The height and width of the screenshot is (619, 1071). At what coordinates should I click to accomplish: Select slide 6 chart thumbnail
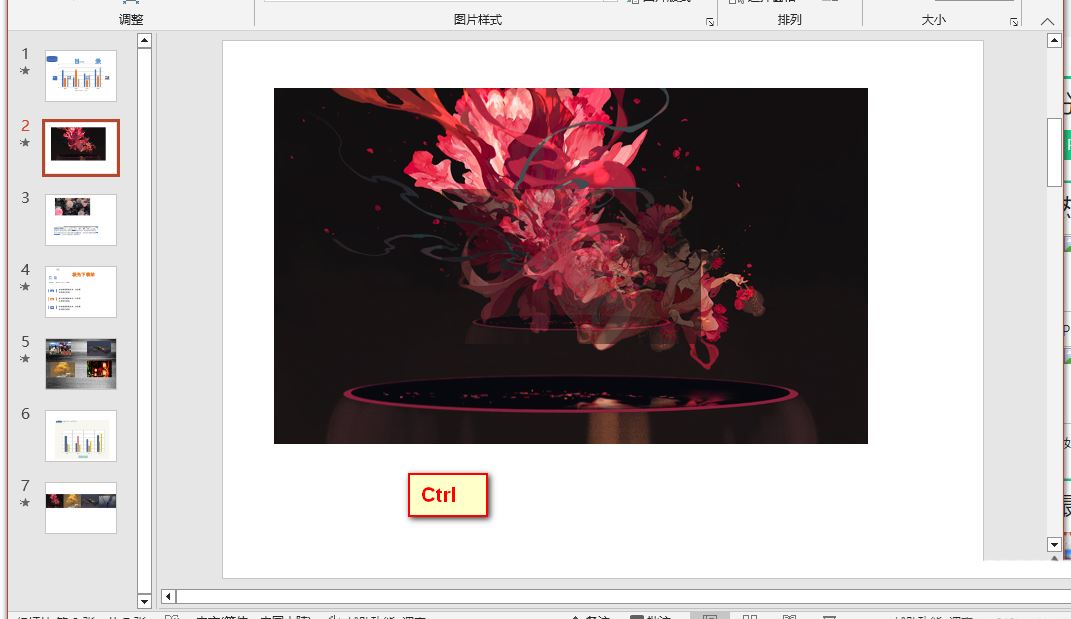(x=81, y=435)
